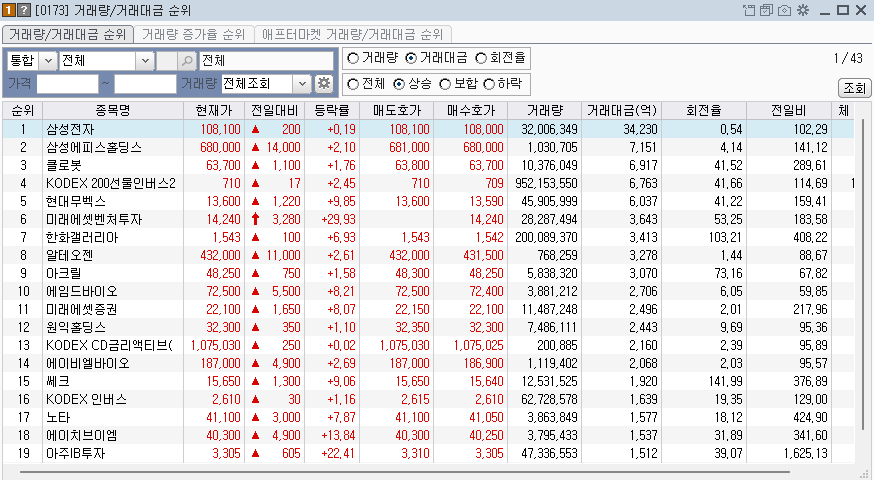Click the 종목명 column header
The width and height of the screenshot is (874, 480).
coord(113,110)
